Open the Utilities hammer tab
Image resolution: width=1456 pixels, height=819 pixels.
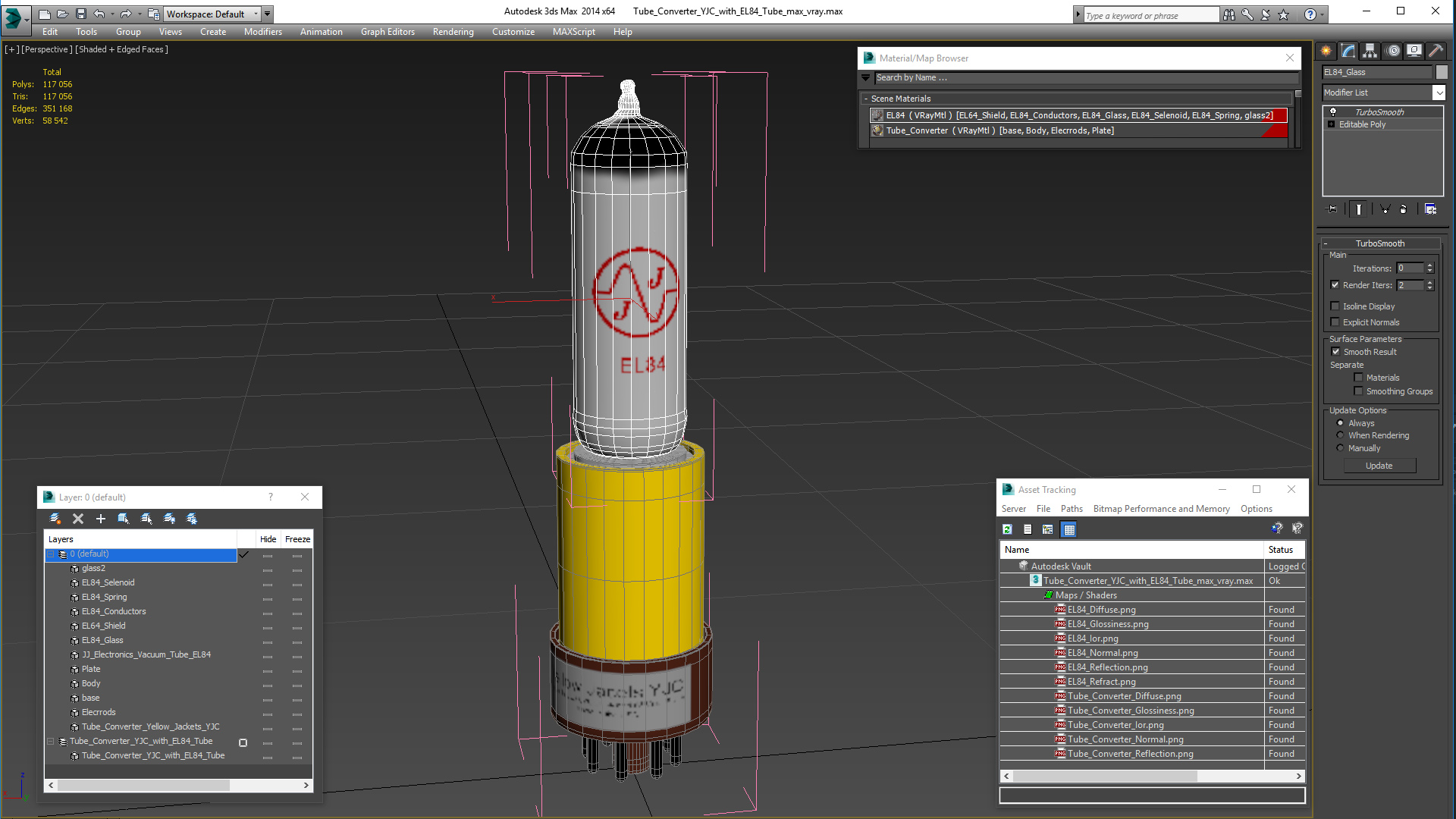pos(1436,51)
